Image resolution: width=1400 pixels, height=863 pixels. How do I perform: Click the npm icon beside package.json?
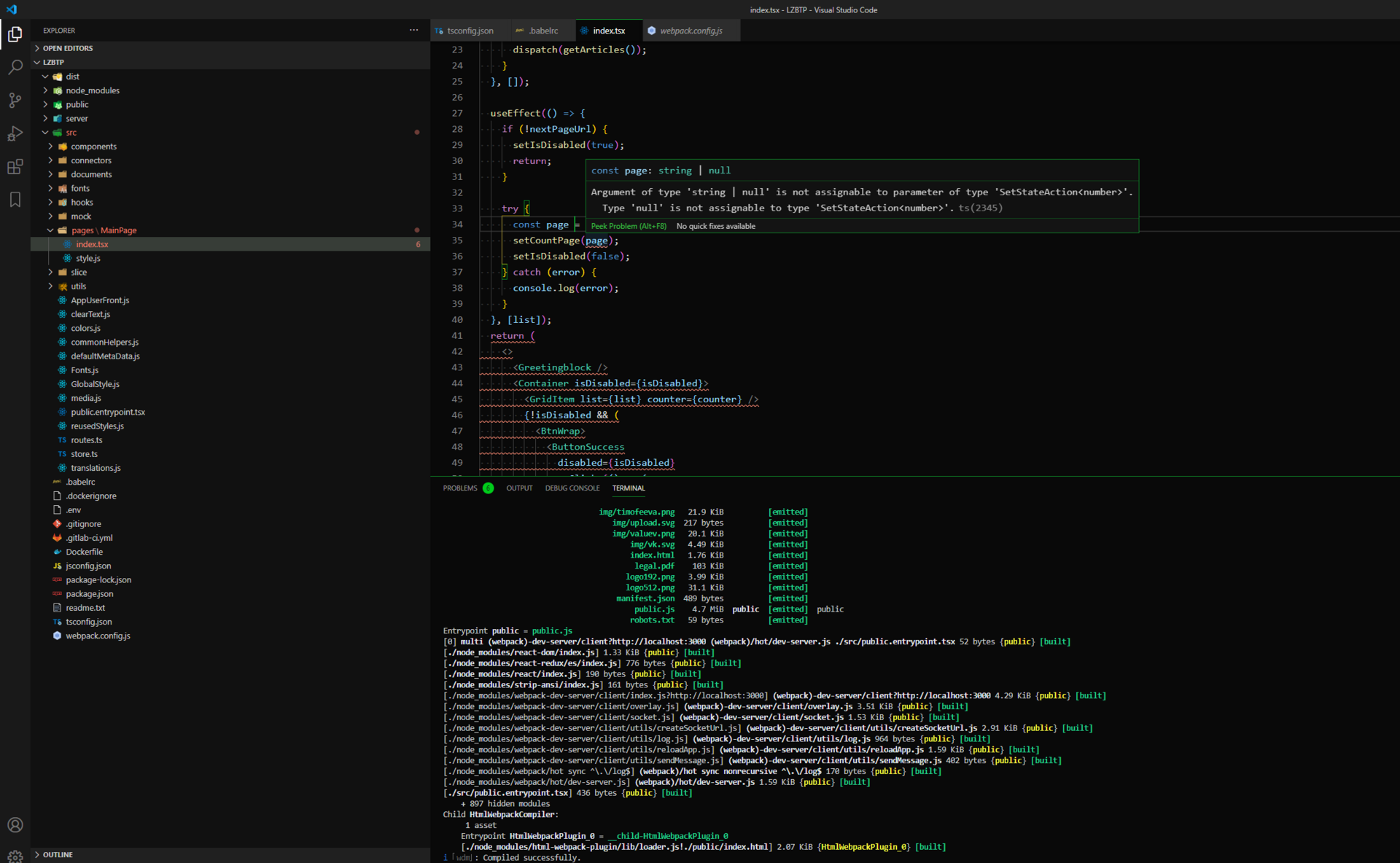(x=57, y=594)
